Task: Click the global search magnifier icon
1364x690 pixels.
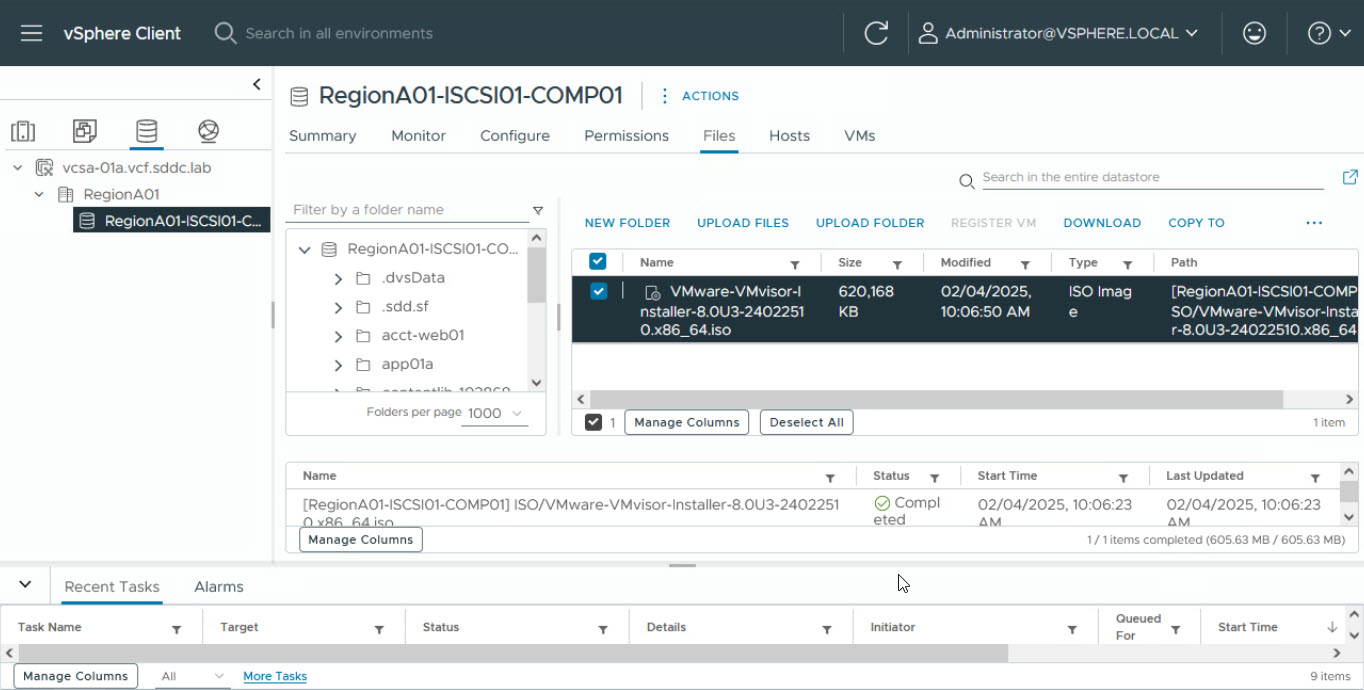Action: (225, 33)
